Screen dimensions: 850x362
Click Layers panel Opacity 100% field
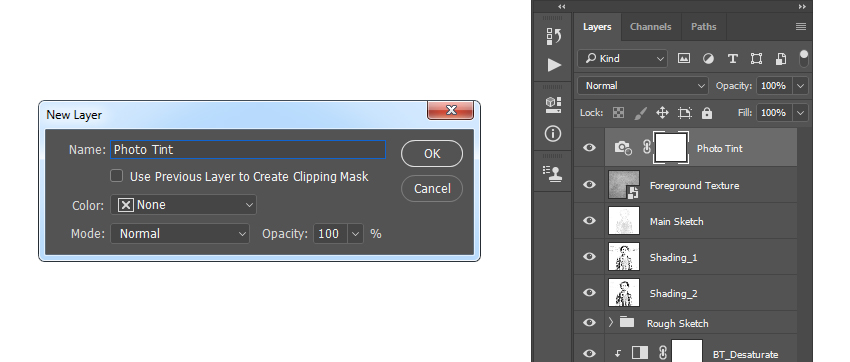click(x=774, y=86)
